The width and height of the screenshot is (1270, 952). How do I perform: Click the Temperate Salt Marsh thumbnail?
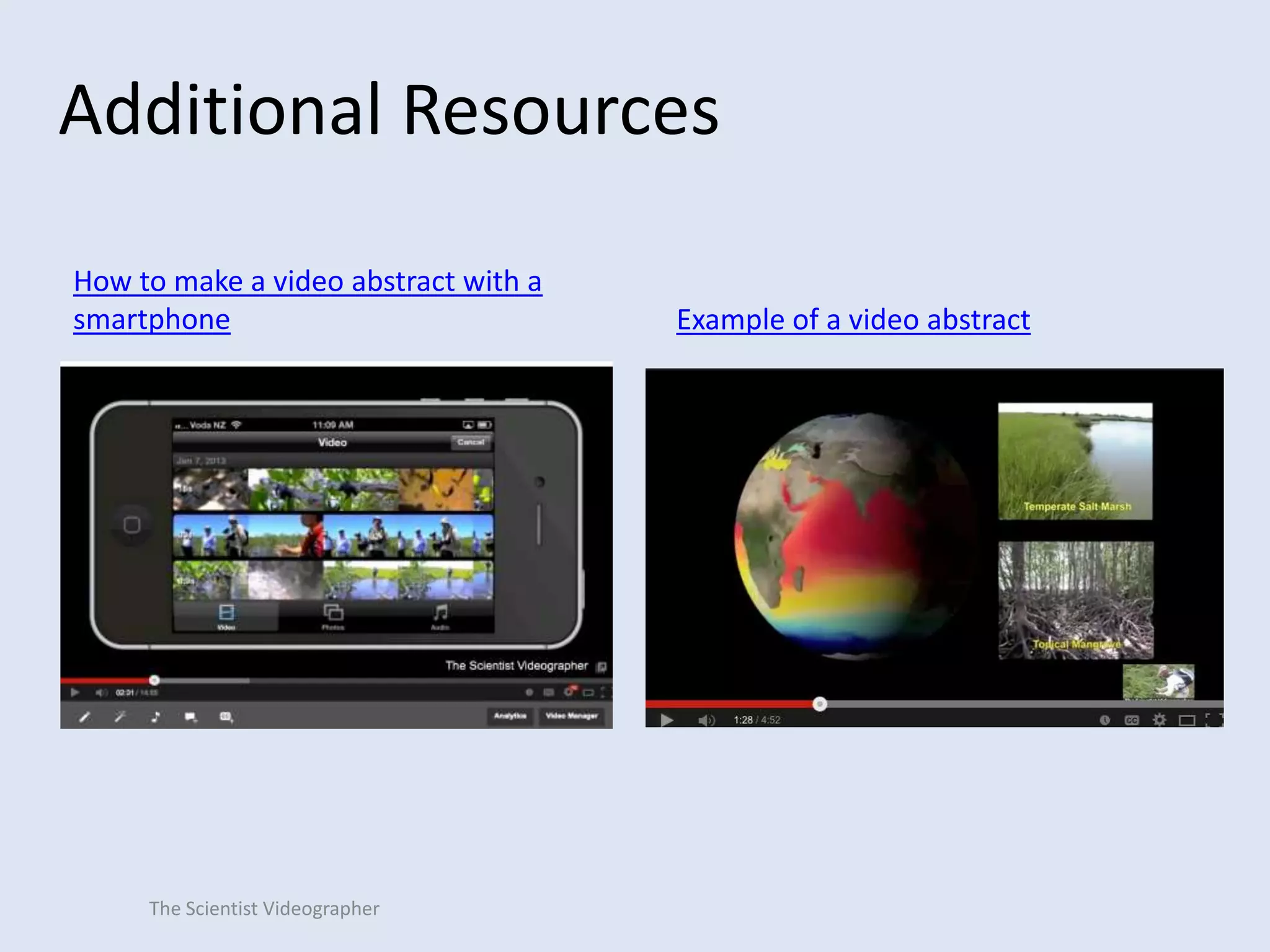tap(1075, 461)
